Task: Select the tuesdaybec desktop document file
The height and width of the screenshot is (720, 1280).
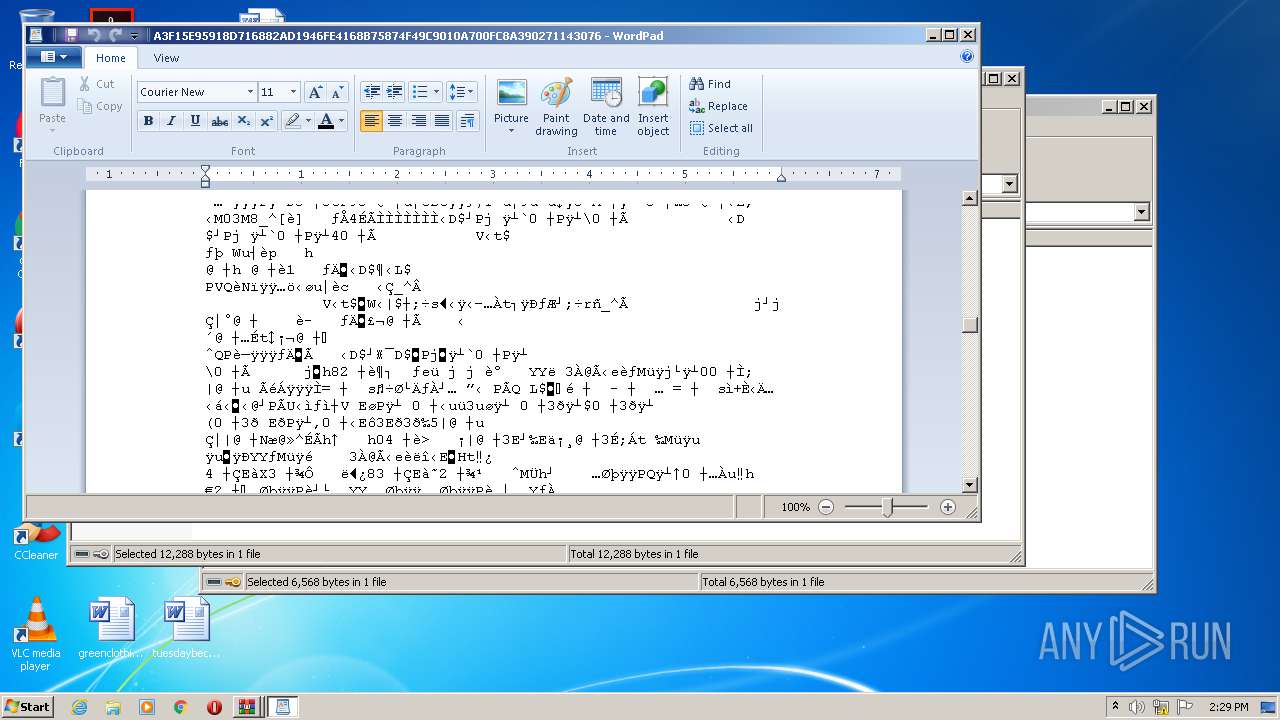Action: coord(186,628)
